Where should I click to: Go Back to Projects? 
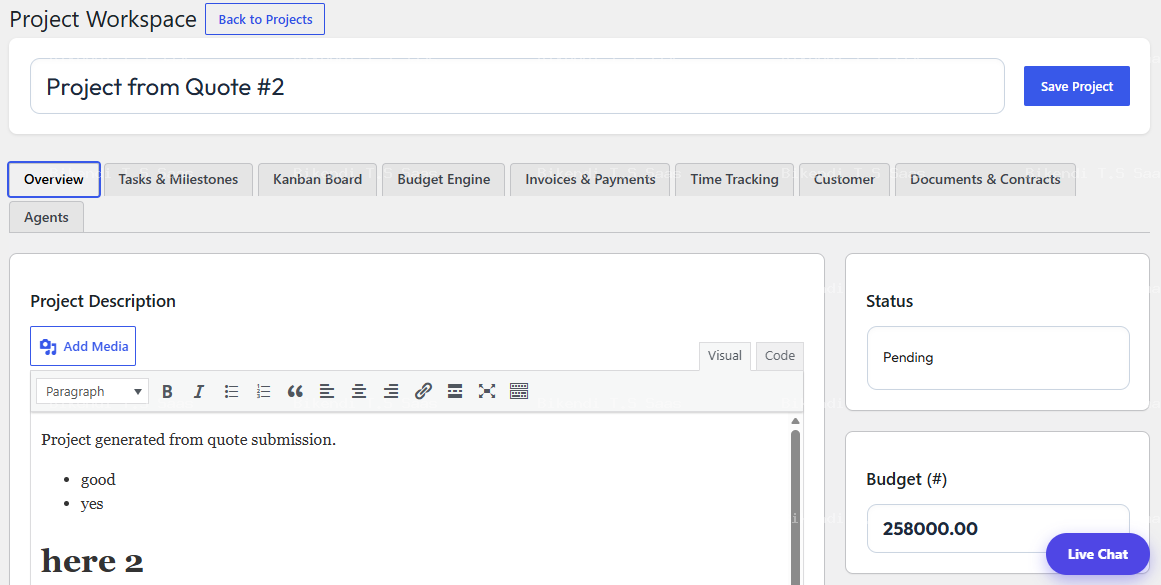tap(265, 19)
